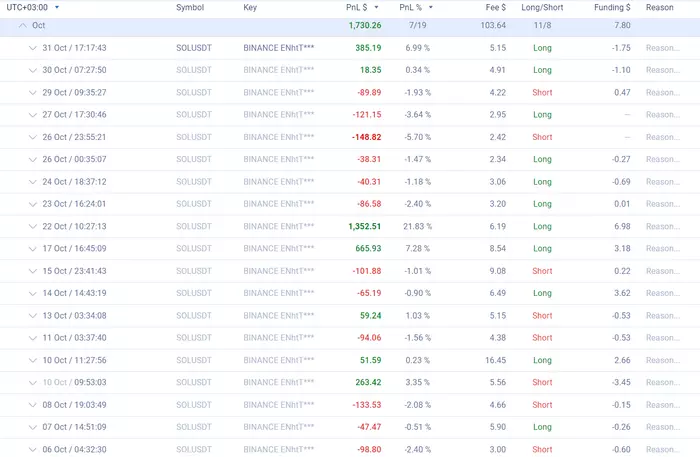Edit Reason field for 17 Oct trade

663,249
